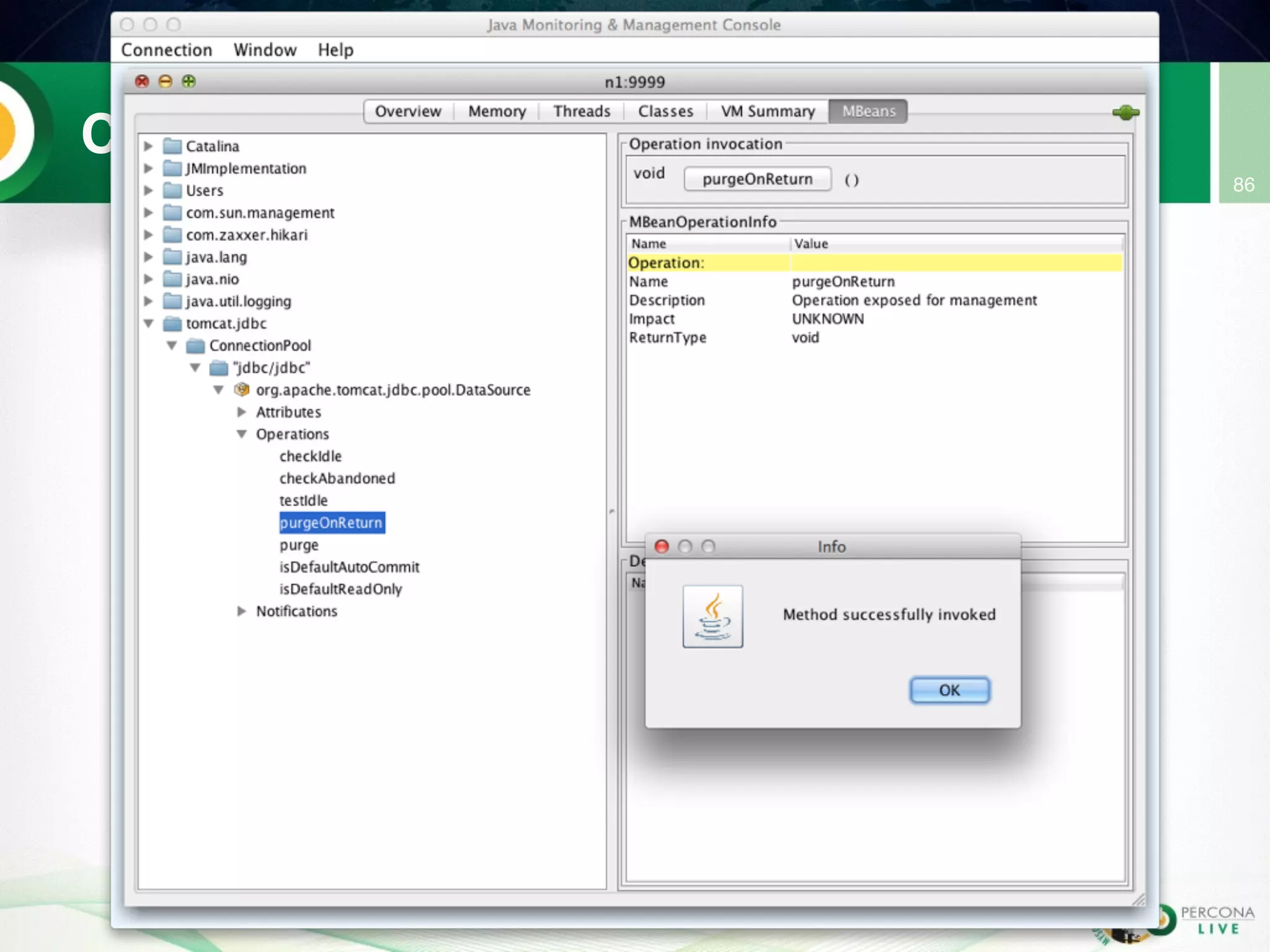This screenshot has height=952, width=1270.
Task: Select the MBeans tab
Action: point(868,112)
